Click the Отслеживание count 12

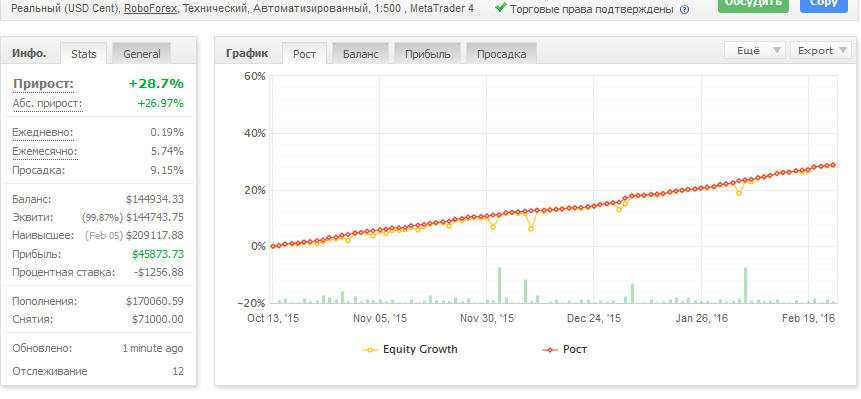pyautogui.click(x=178, y=371)
